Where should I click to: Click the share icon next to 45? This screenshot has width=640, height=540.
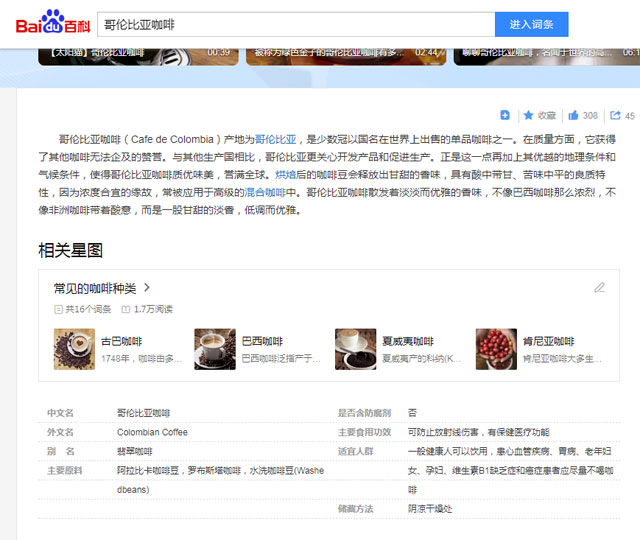615,116
